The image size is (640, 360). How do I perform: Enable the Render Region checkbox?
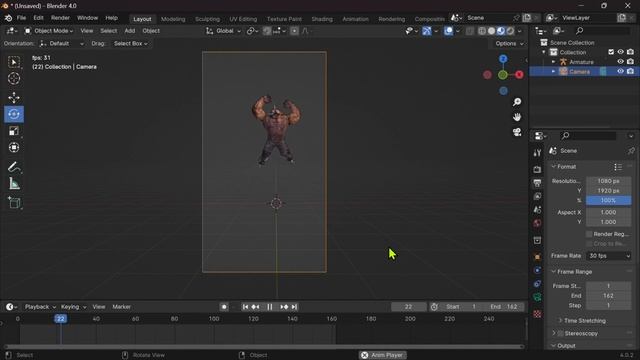click(589, 234)
